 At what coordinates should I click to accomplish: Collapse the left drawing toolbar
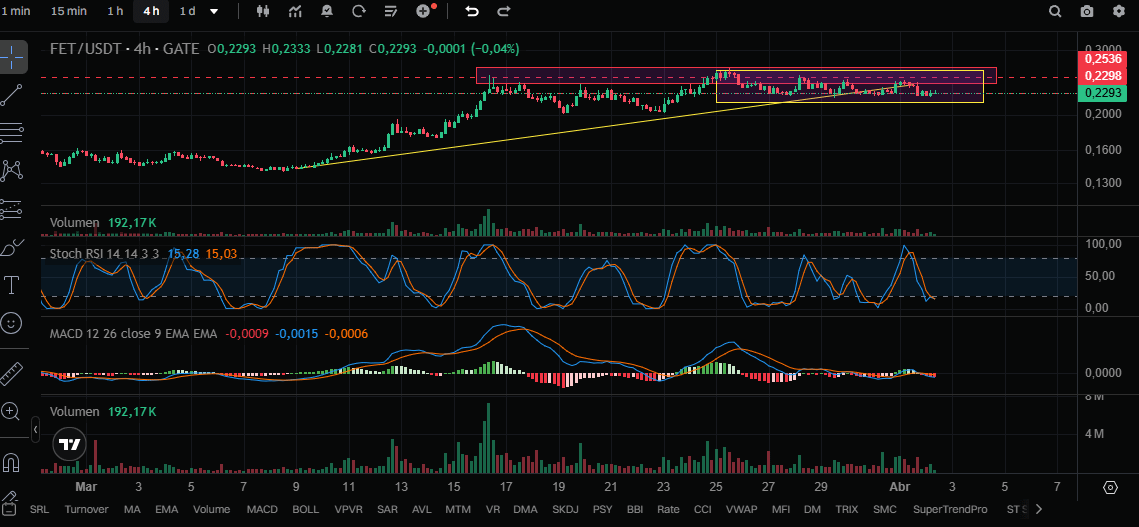click(x=36, y=430)
